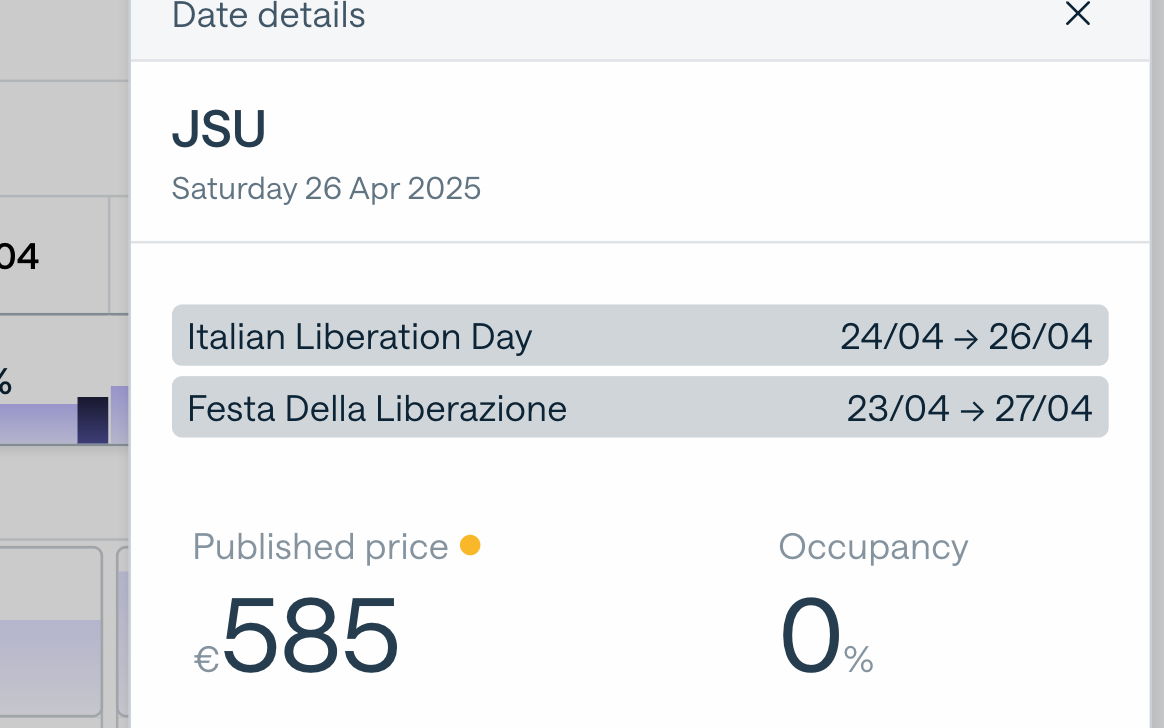Click the 24/04 start date text
The width and height of the screenshot is (1164, 728).
(891, 337)
